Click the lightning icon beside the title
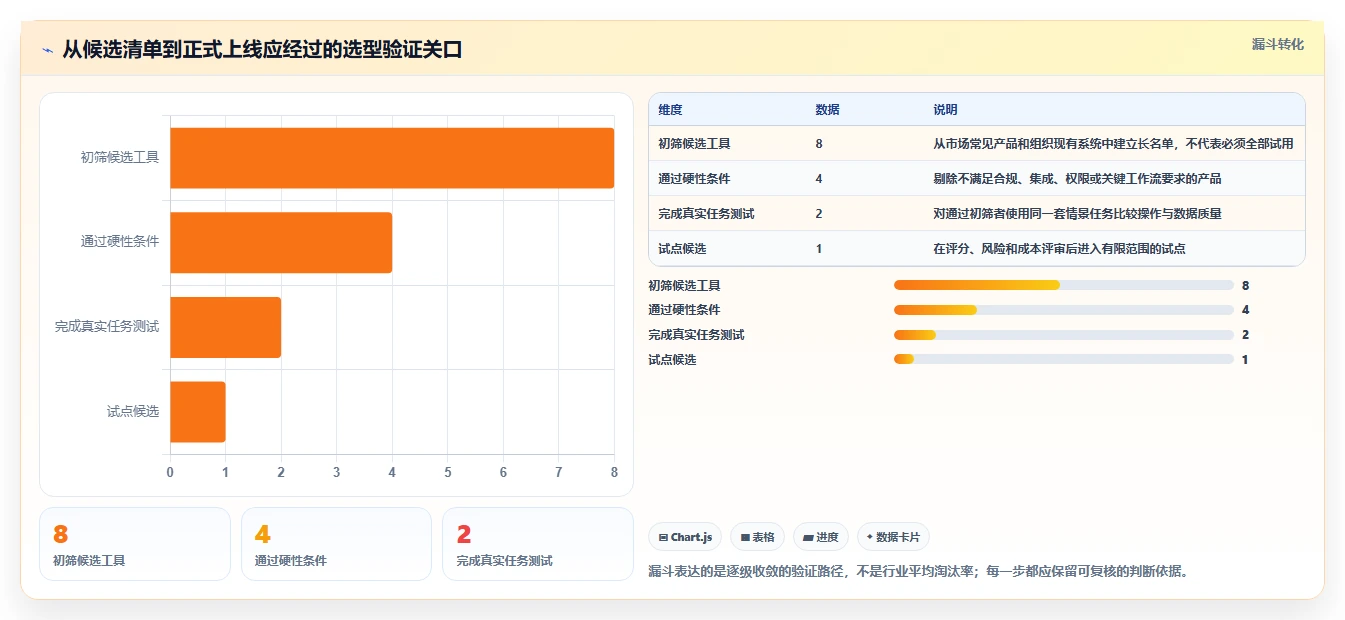1345x620 pixels. click(47, 50)
